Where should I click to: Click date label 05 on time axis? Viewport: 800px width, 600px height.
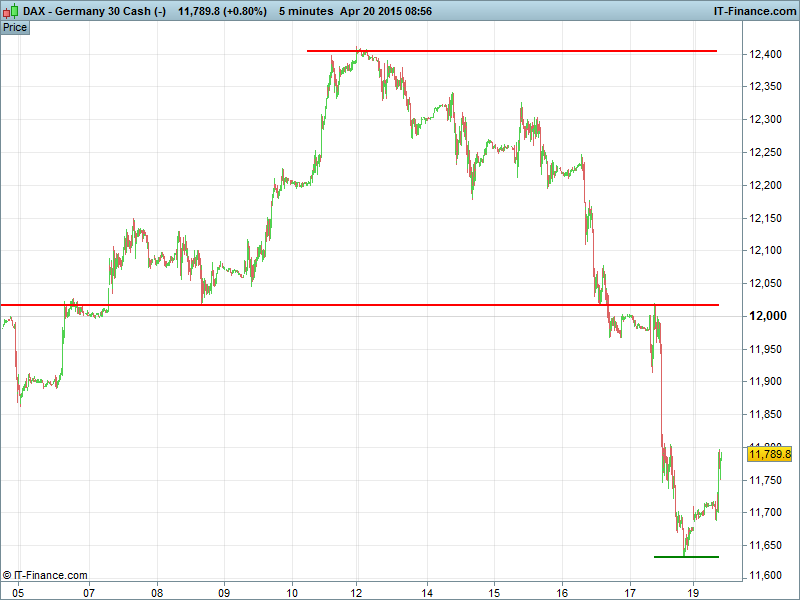pos(17,591)
